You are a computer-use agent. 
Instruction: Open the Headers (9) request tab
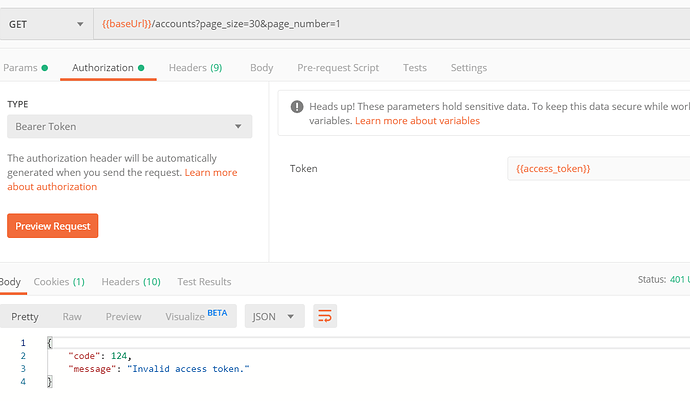coord(195,68)
